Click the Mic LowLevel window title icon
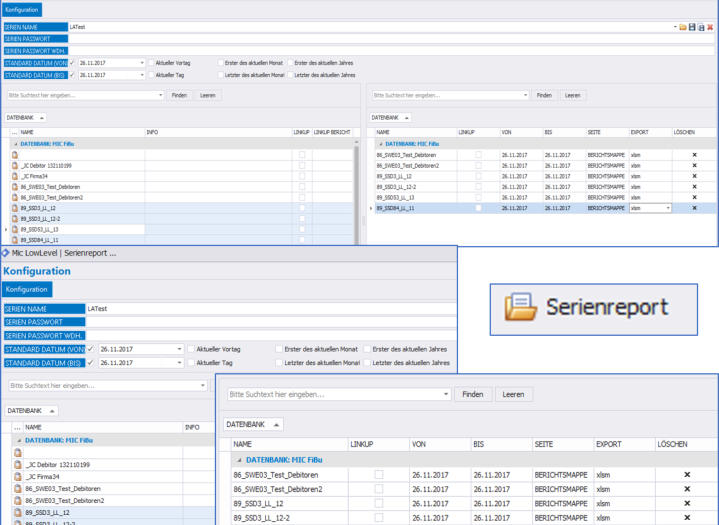Image resolution: width=719 pixels, height=525 pixels. pyautogui.click(x=4, y=253)
